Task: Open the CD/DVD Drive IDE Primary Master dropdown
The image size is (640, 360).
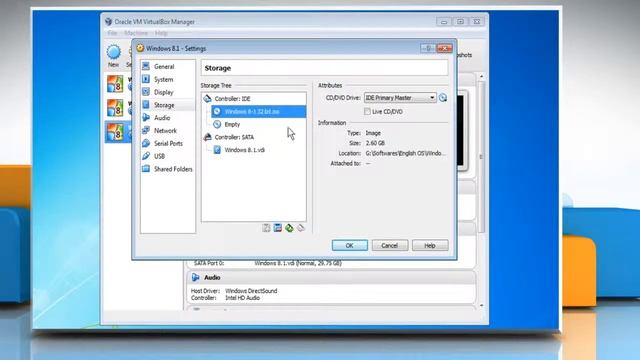Action: point(400,98)
